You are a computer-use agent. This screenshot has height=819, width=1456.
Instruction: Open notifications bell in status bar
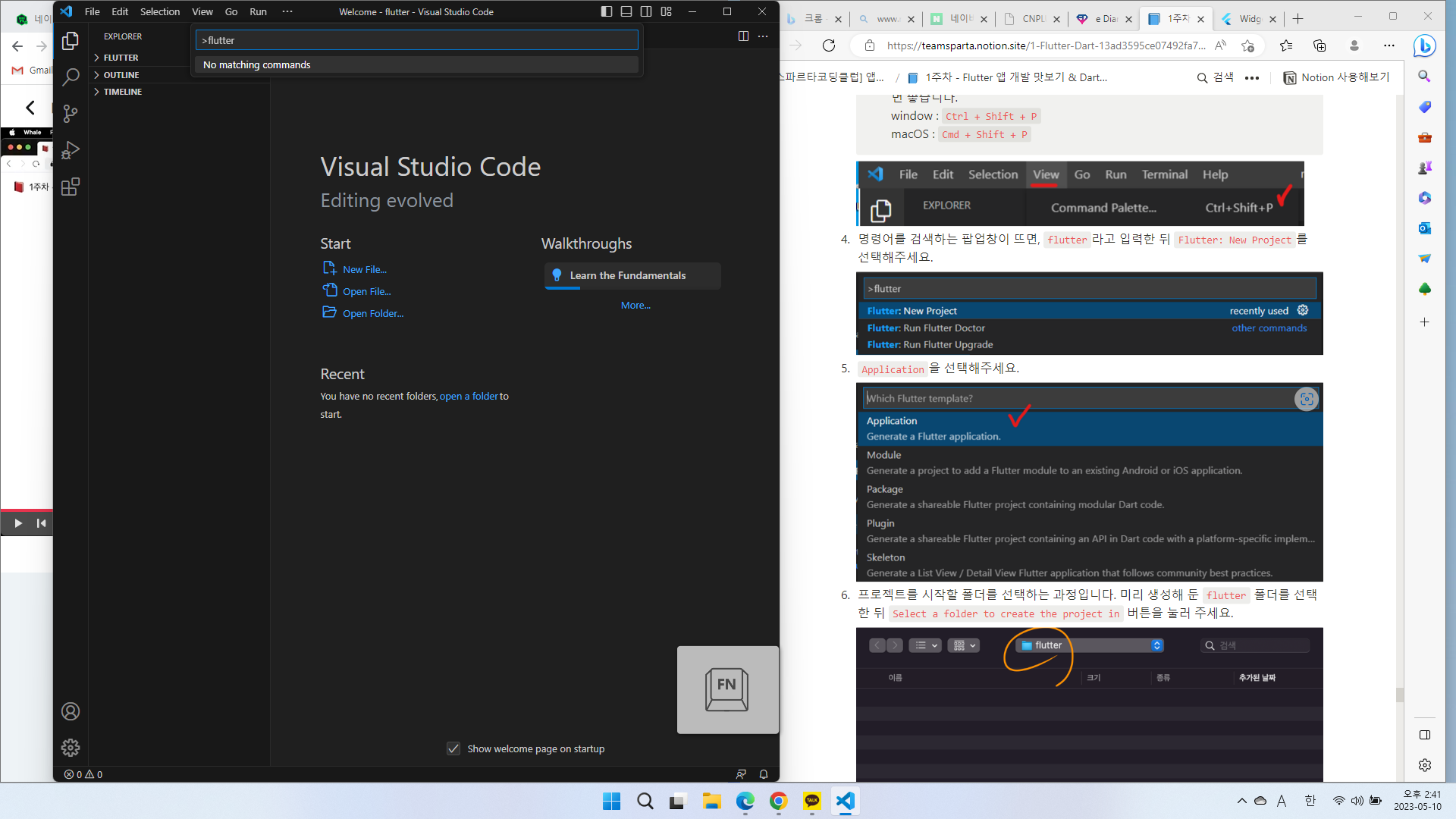click(x=764, y=774)
